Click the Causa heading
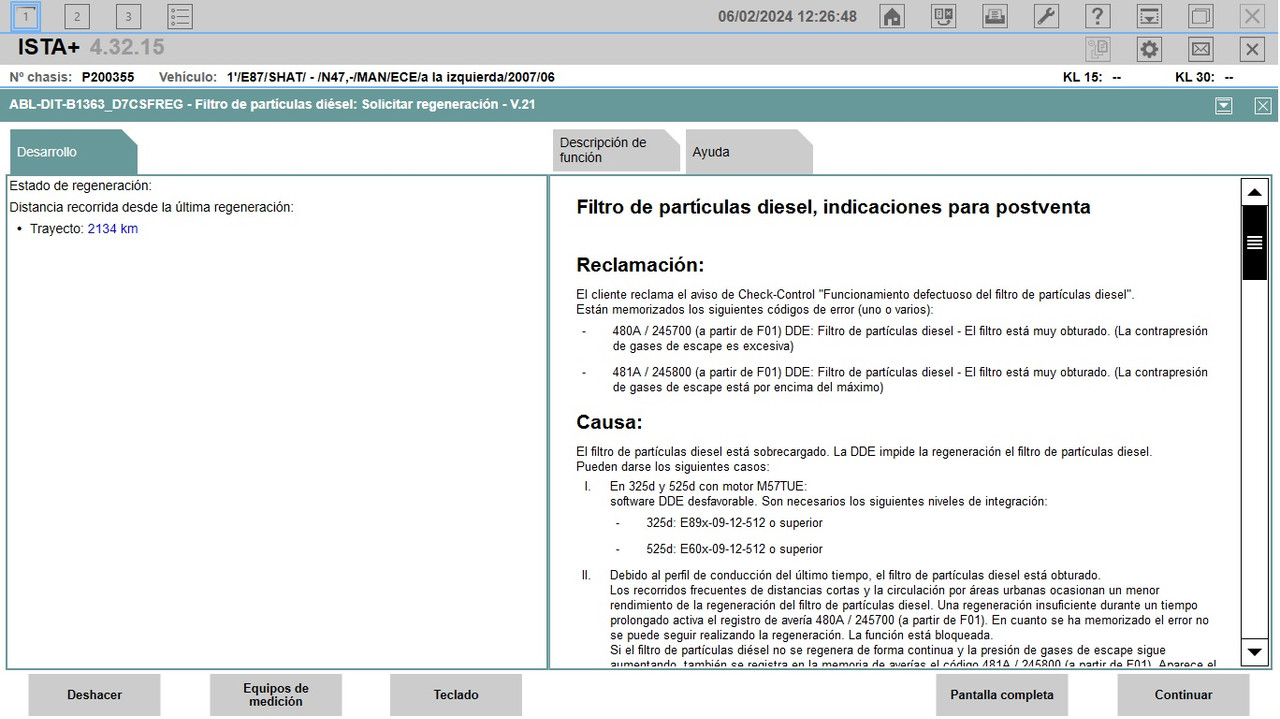This screenshot has width=1280, height=719. click(x=609, y=422)
